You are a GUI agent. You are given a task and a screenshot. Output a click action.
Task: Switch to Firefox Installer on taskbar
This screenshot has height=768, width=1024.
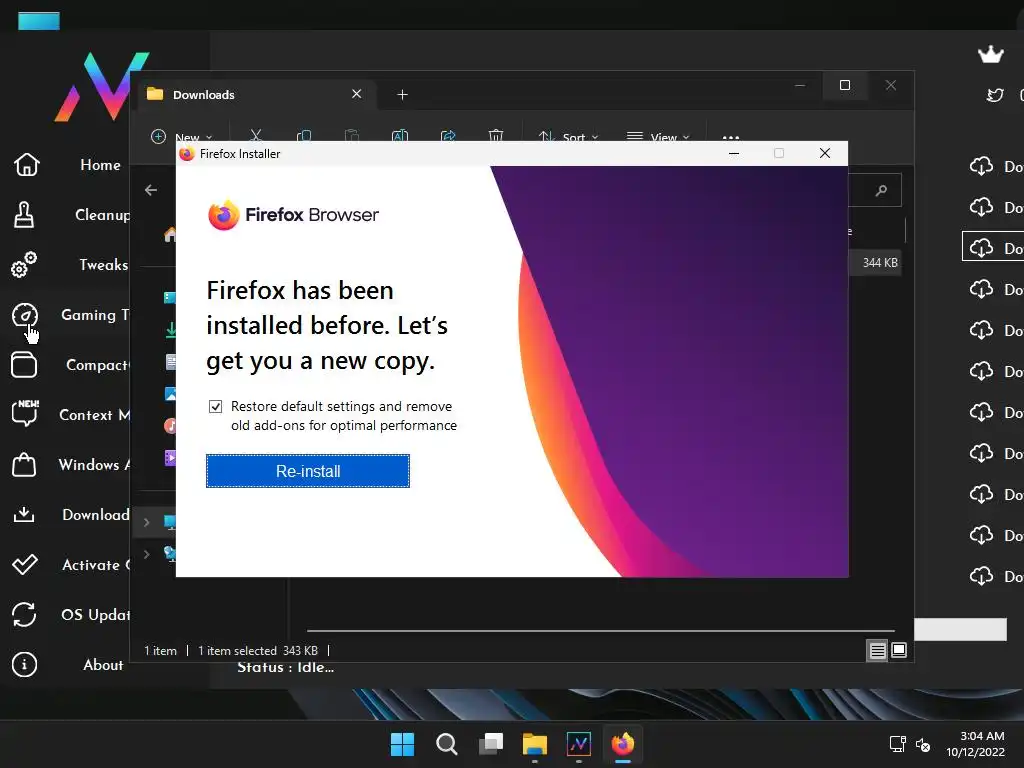pyautogui.click(x=623, y=744)
